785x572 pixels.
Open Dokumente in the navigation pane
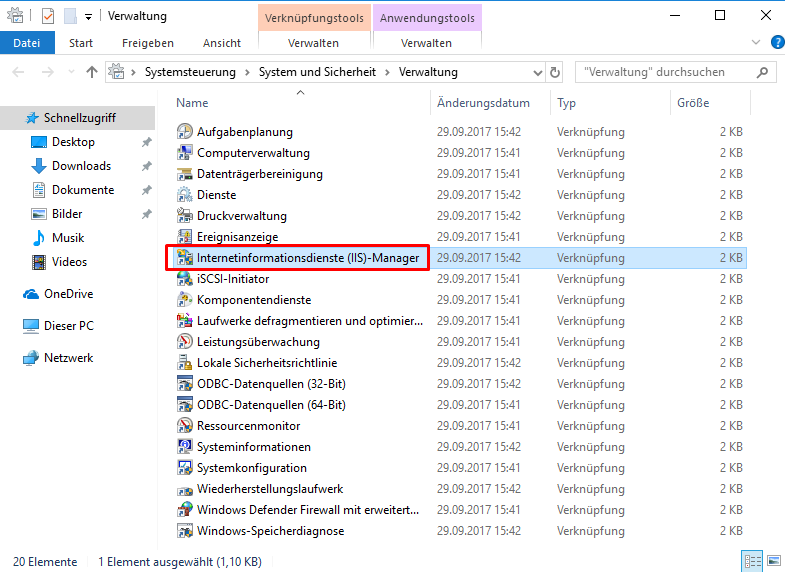pos(83,190)
